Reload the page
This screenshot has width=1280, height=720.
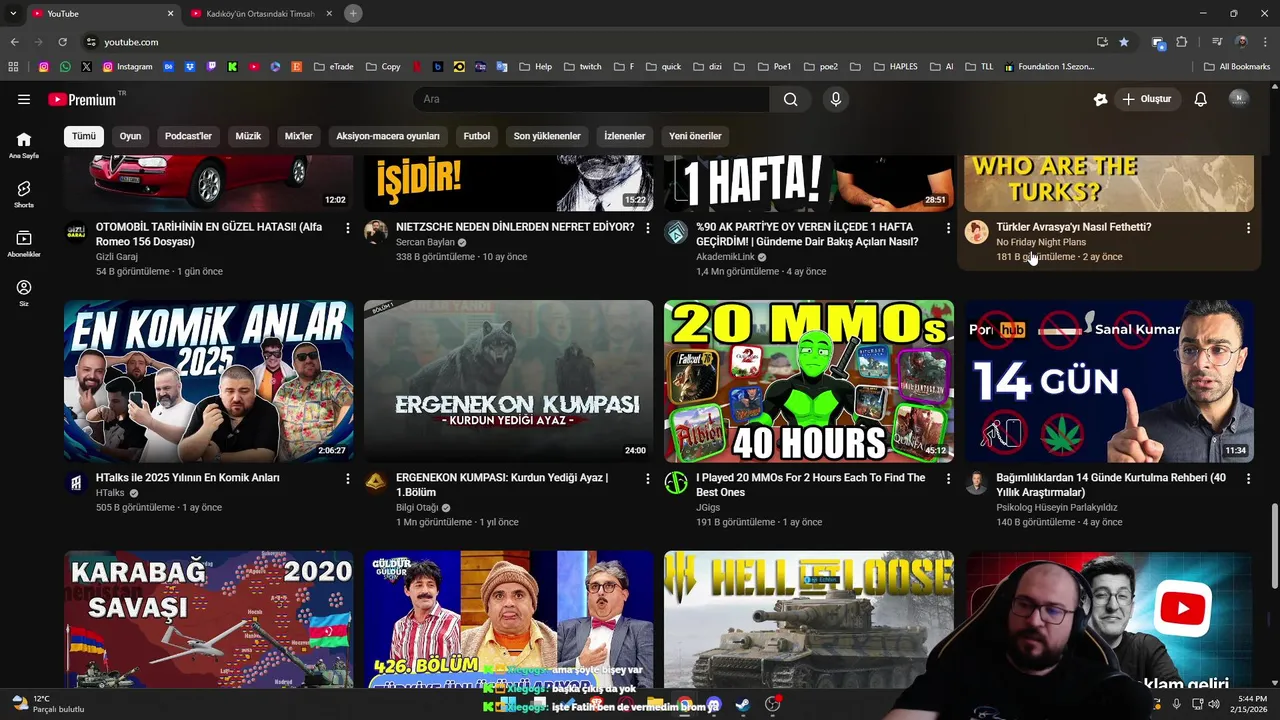(x=62, y=42)
